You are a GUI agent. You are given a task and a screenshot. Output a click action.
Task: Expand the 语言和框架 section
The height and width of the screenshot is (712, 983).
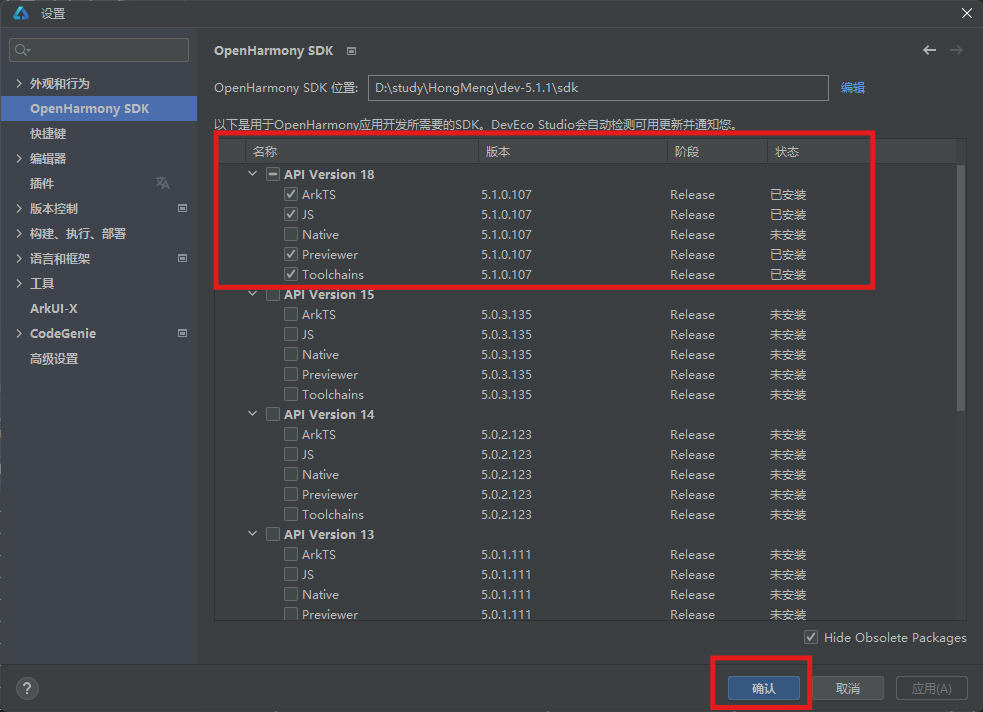click(x=19, y=259)
